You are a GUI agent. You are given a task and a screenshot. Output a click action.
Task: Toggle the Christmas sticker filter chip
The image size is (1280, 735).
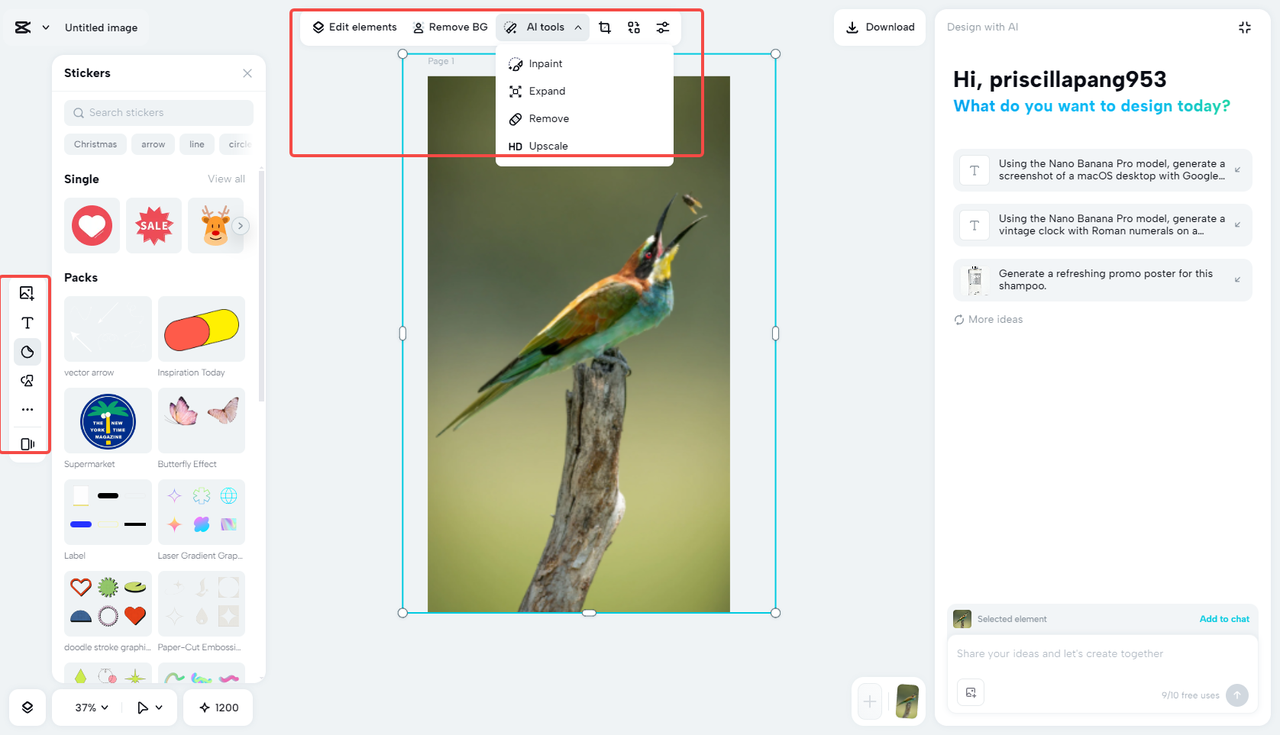pos(95,144)
